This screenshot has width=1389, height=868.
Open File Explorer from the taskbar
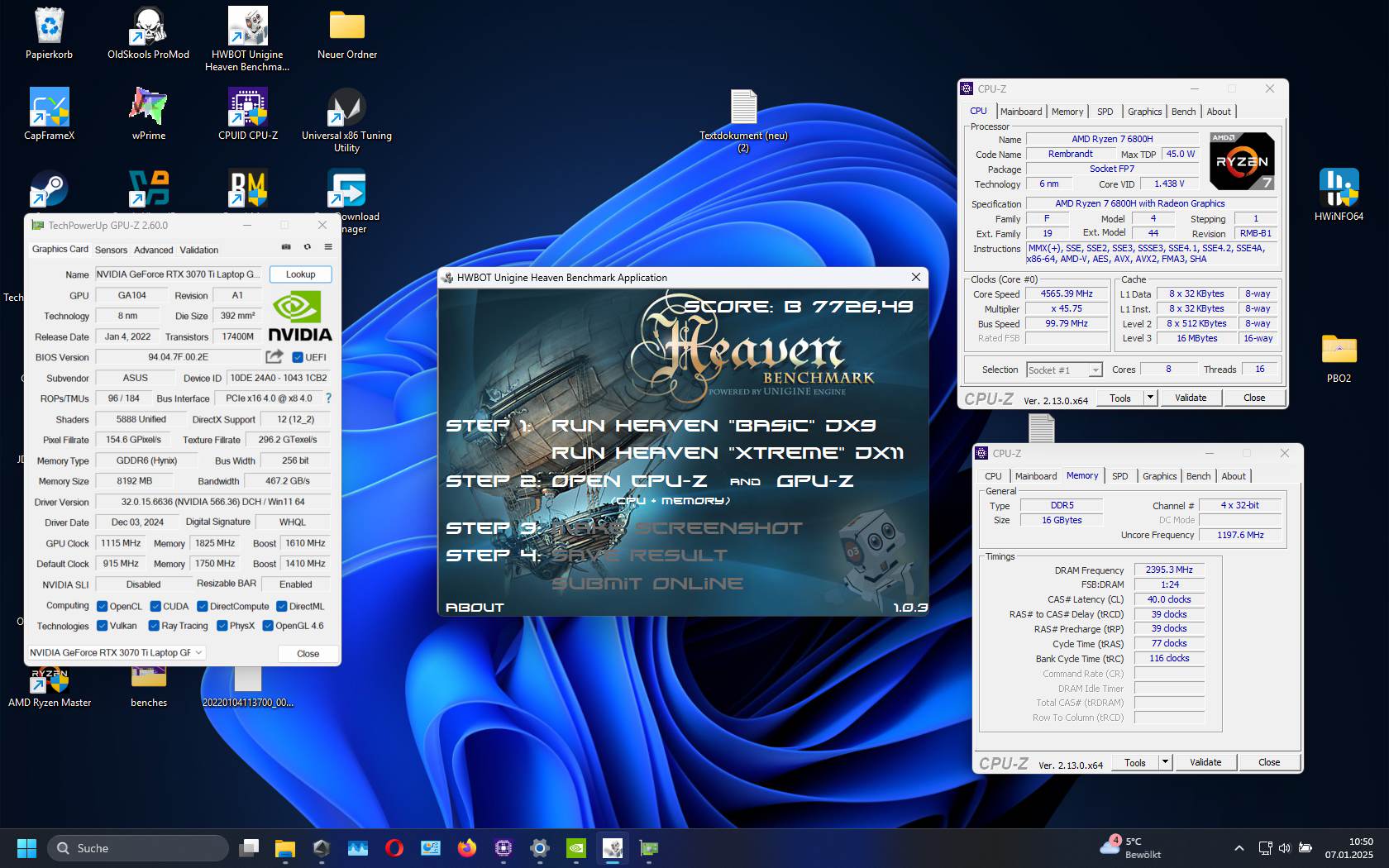(285, 848)
